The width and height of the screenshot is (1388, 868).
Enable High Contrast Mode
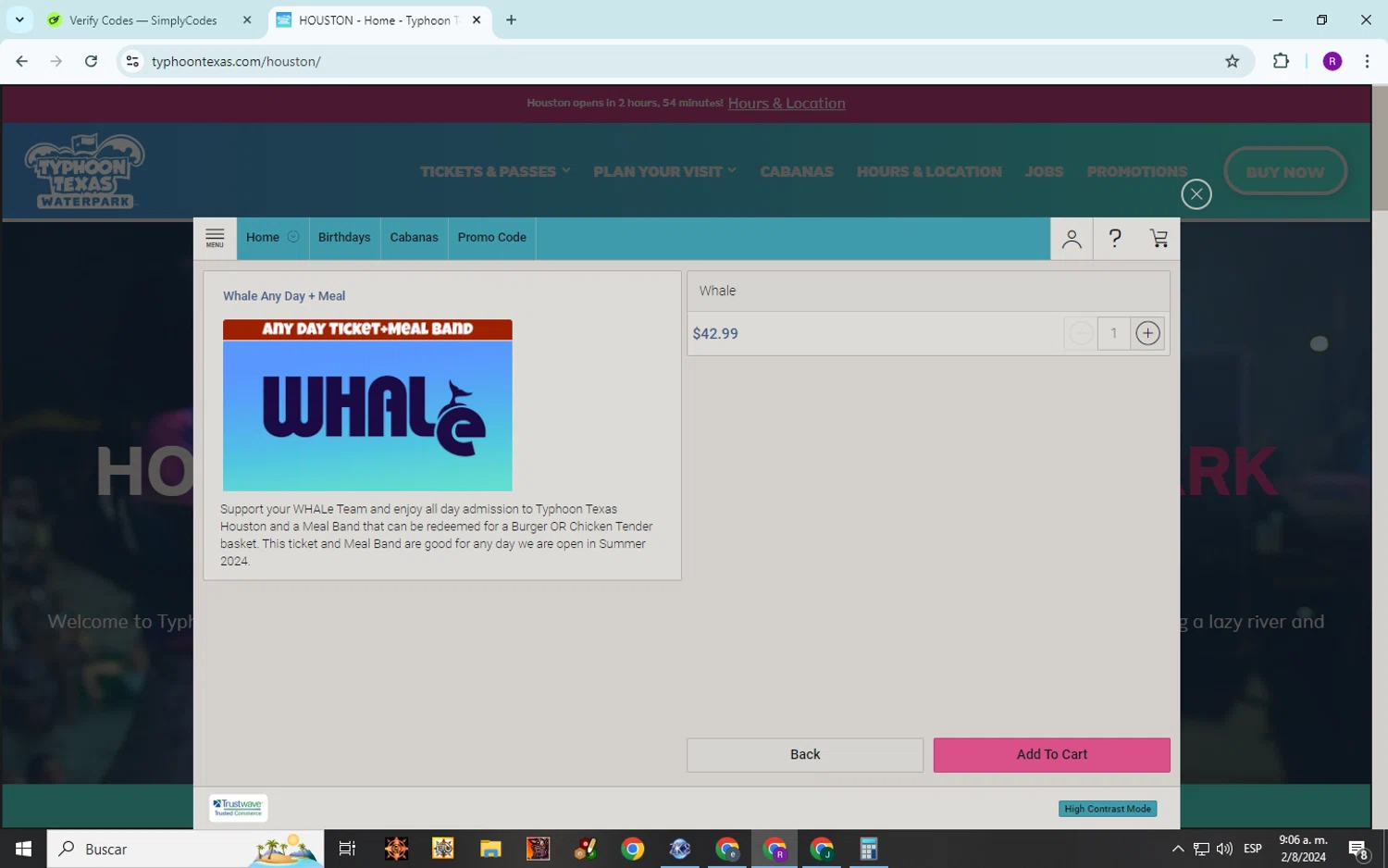[x=1108, y=809]
